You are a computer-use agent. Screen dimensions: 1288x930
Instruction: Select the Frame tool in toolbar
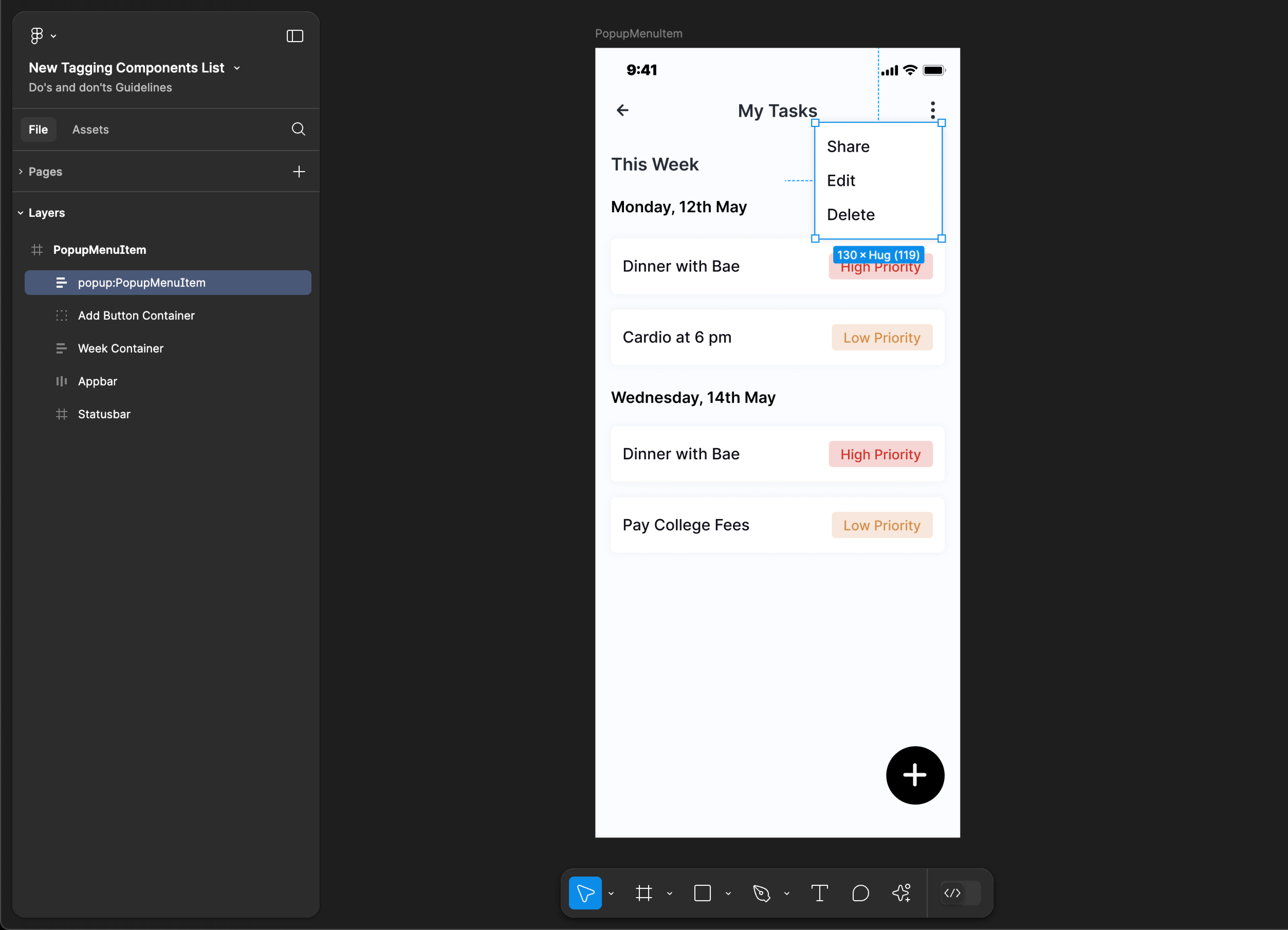[644, 892]
